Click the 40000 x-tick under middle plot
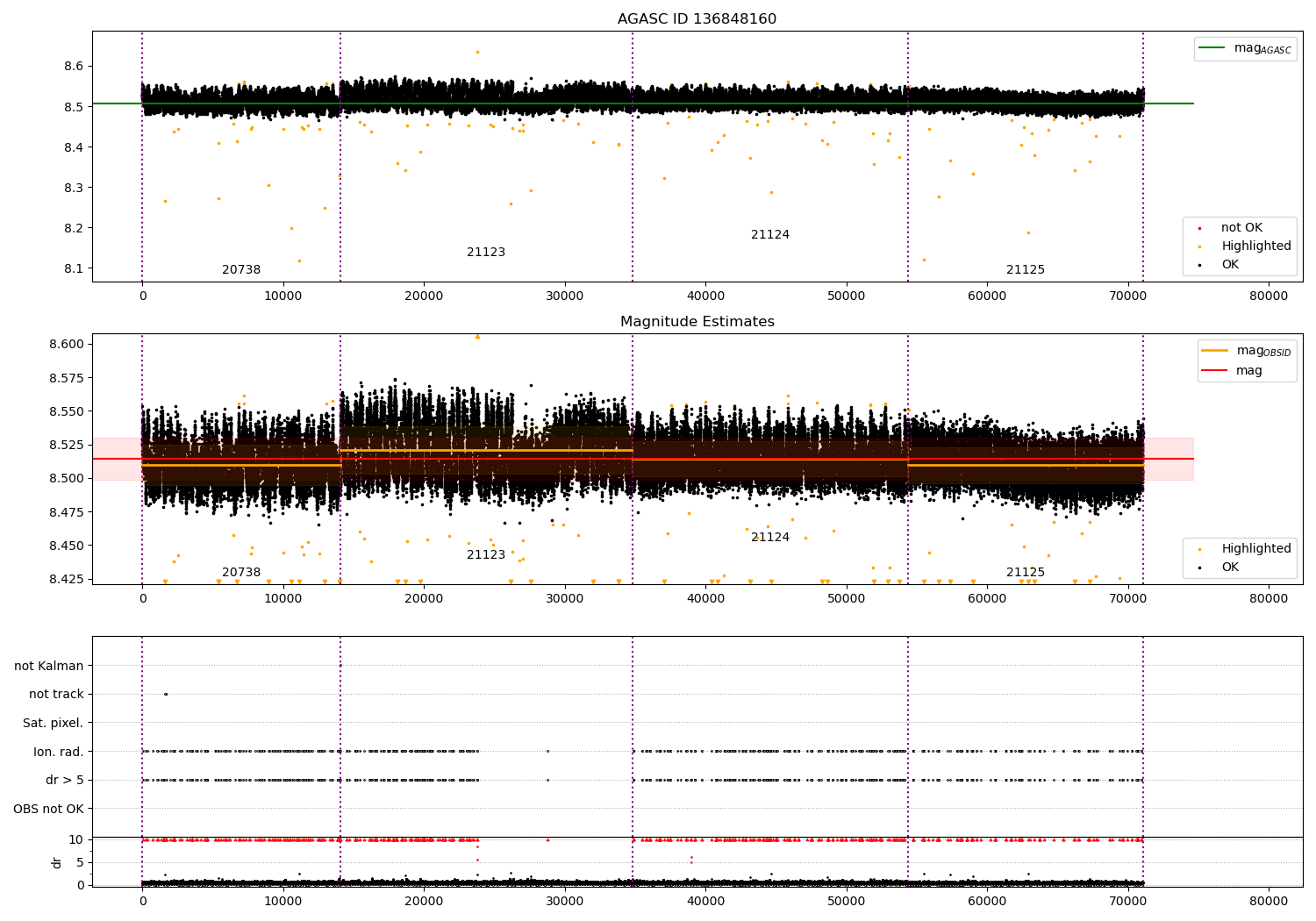The height and width of the screenshot is (921, 1316). click(x=705, y=598)
